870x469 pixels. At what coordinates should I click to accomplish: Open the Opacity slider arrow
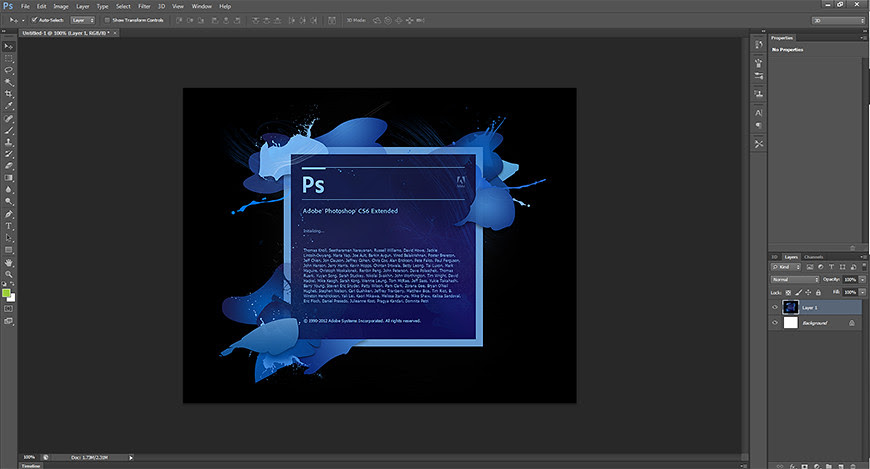[862, 279]
